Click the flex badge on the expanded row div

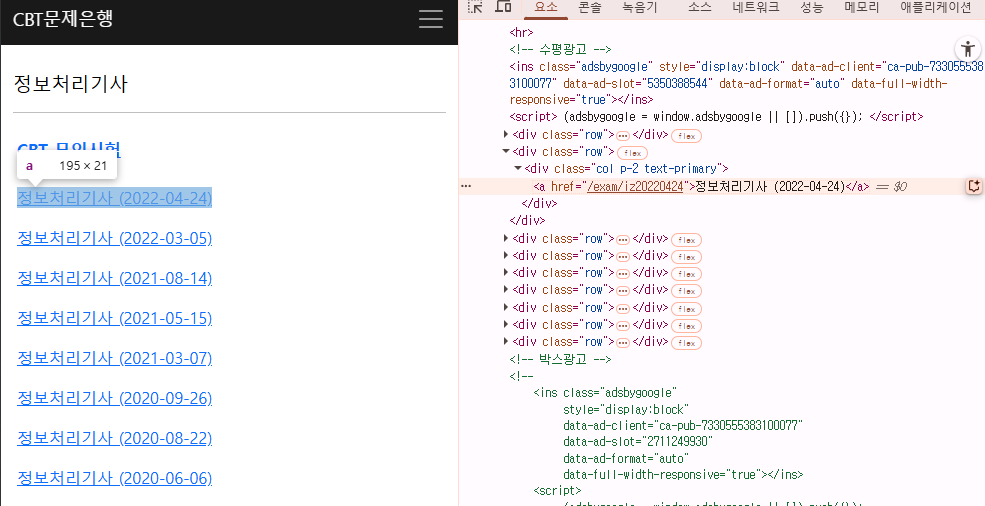(632, 153)
